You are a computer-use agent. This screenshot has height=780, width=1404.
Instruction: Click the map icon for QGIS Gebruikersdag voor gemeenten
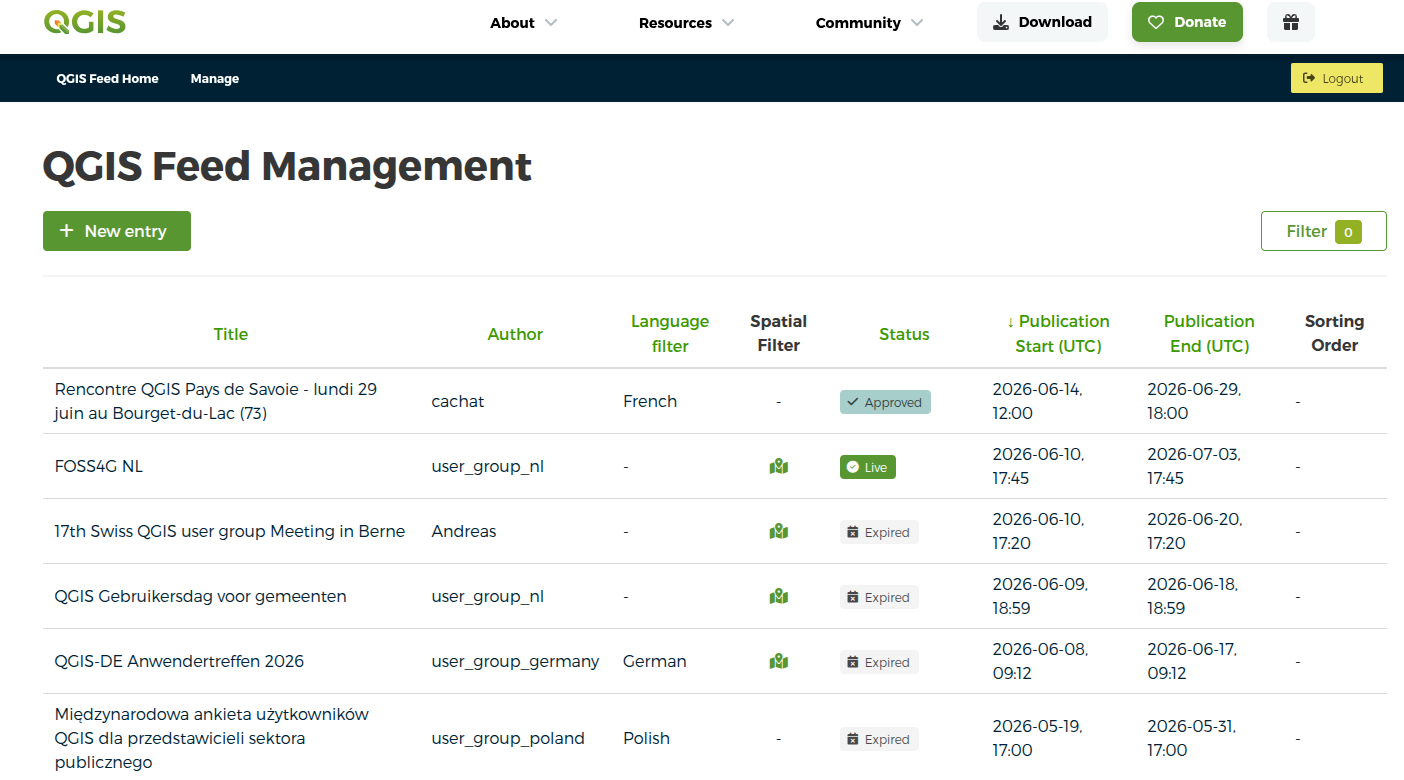pyautogui.click(x=779, y=596)
